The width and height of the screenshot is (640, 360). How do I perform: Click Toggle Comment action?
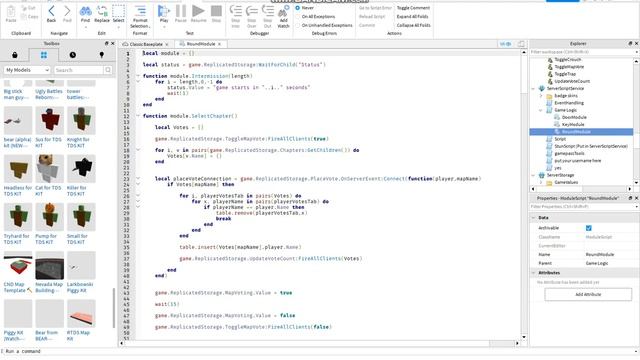coord(413,8)
